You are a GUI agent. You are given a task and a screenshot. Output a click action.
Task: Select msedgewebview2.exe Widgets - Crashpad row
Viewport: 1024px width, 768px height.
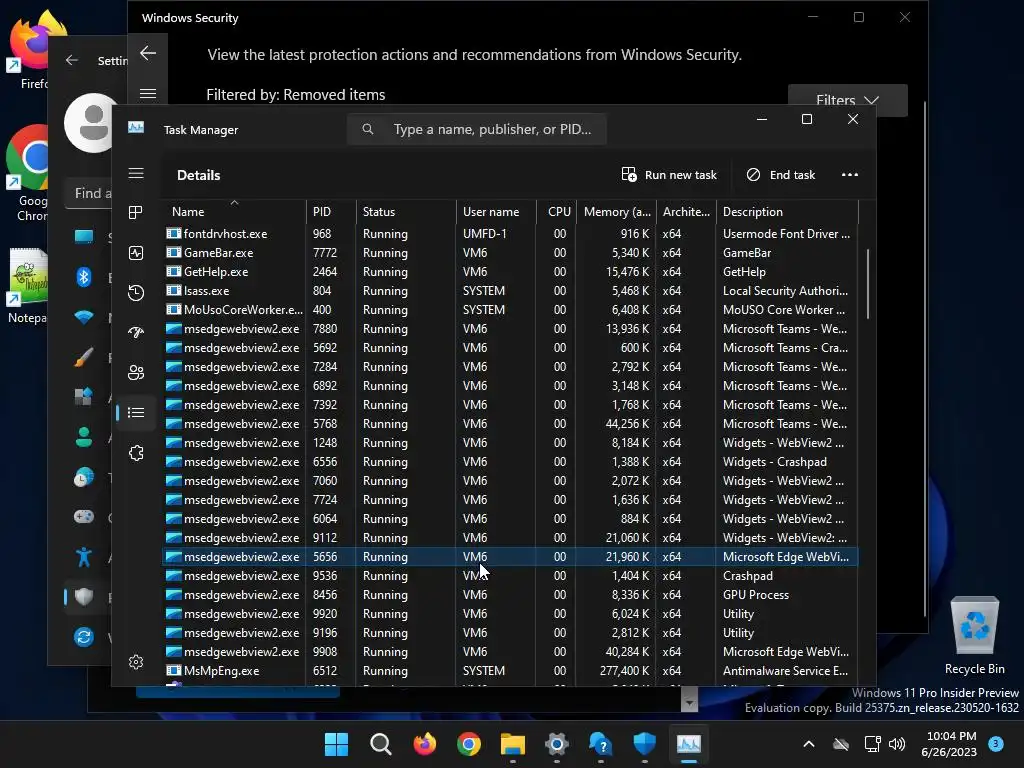509,462
